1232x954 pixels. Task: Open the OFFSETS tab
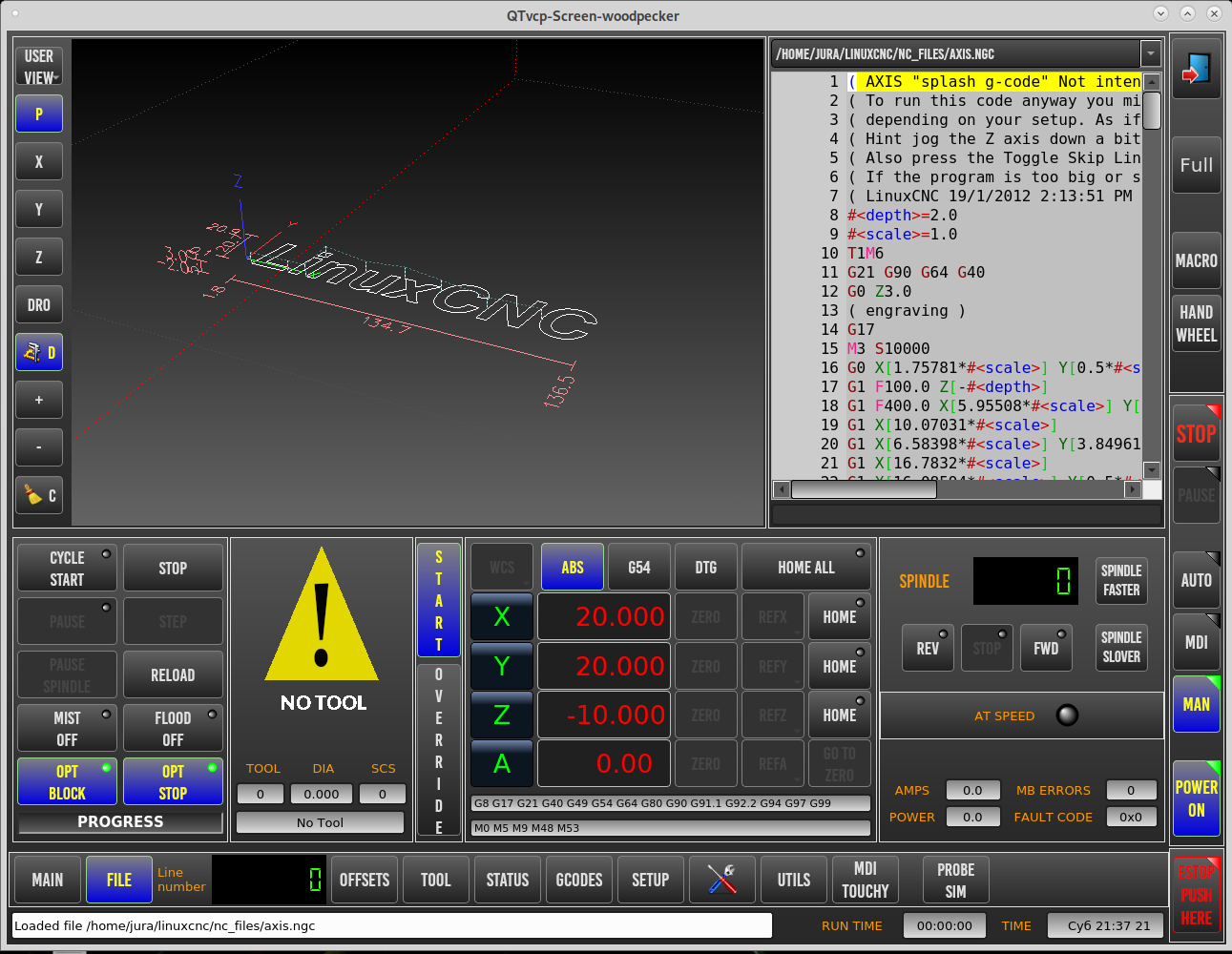click(365, 879)
